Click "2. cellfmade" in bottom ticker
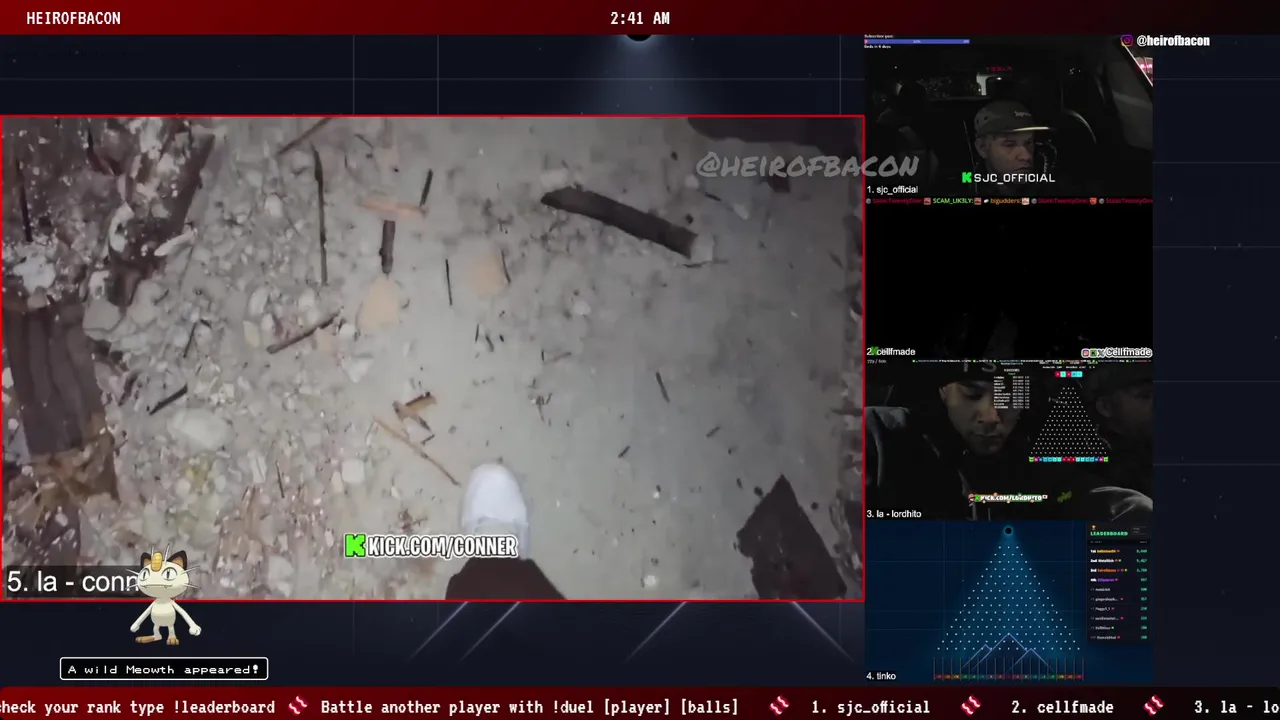 pyautogui.click(x=1062, y=707)
